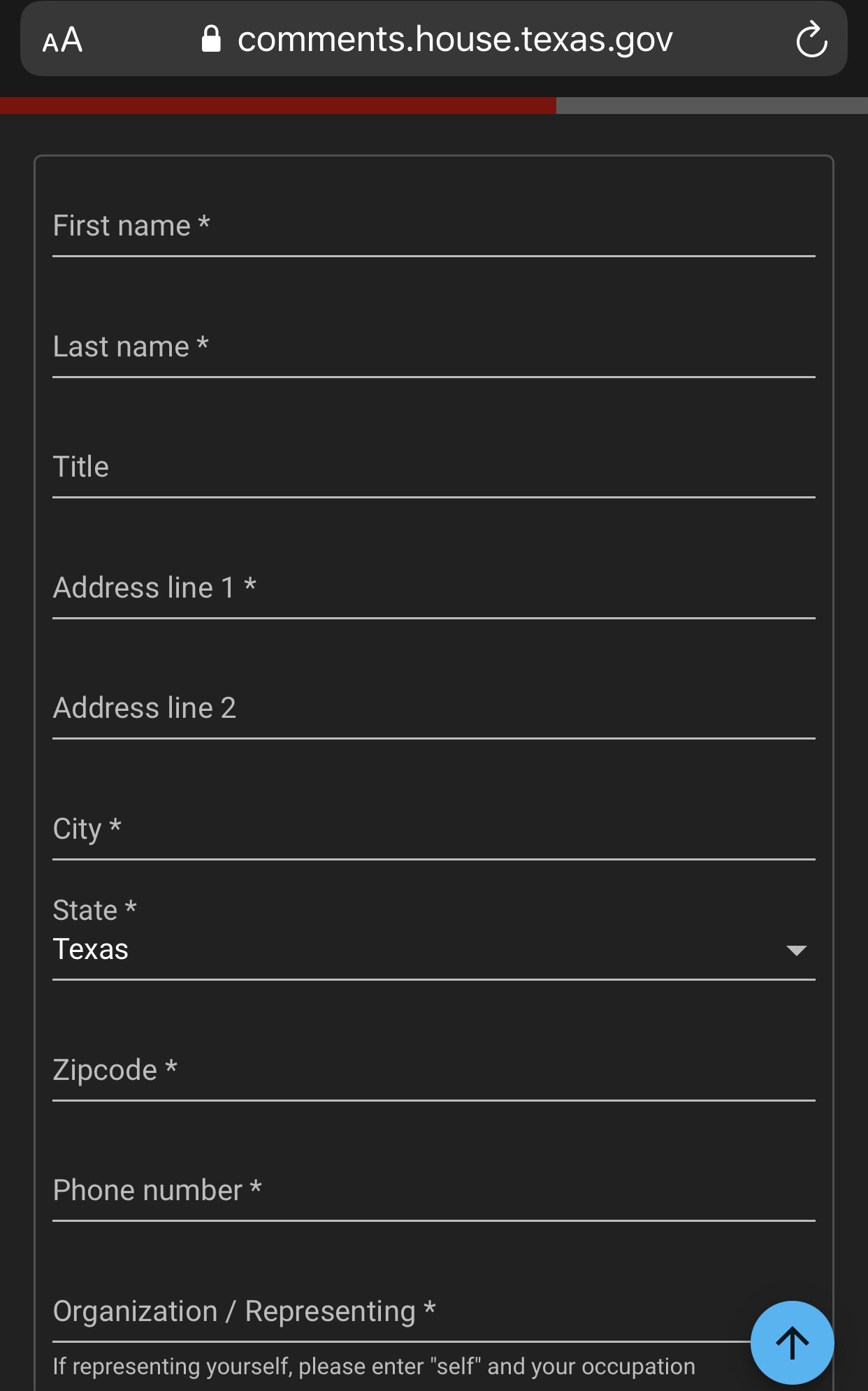Focus the First name field
The image size is (868, 1391).
pyautogui.click(x=433, y=226)
